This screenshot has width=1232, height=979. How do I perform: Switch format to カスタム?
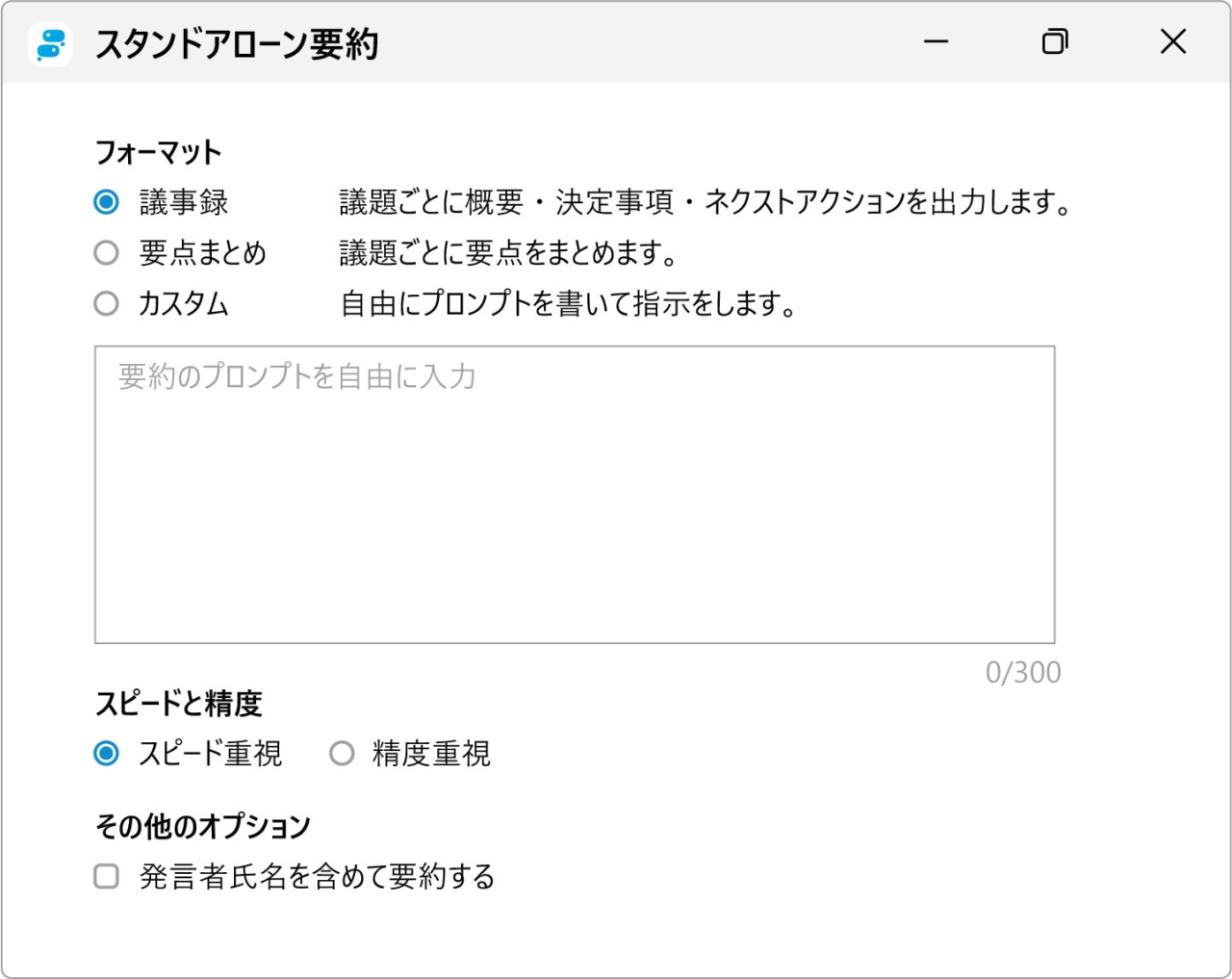tap(107, 304)
